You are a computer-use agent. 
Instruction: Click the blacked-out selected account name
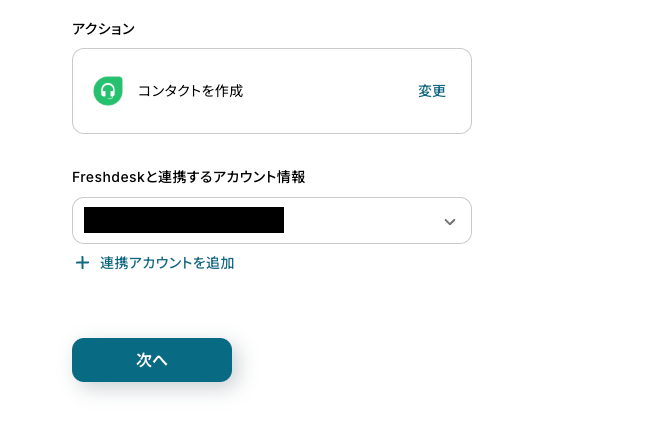pos(184,220)
